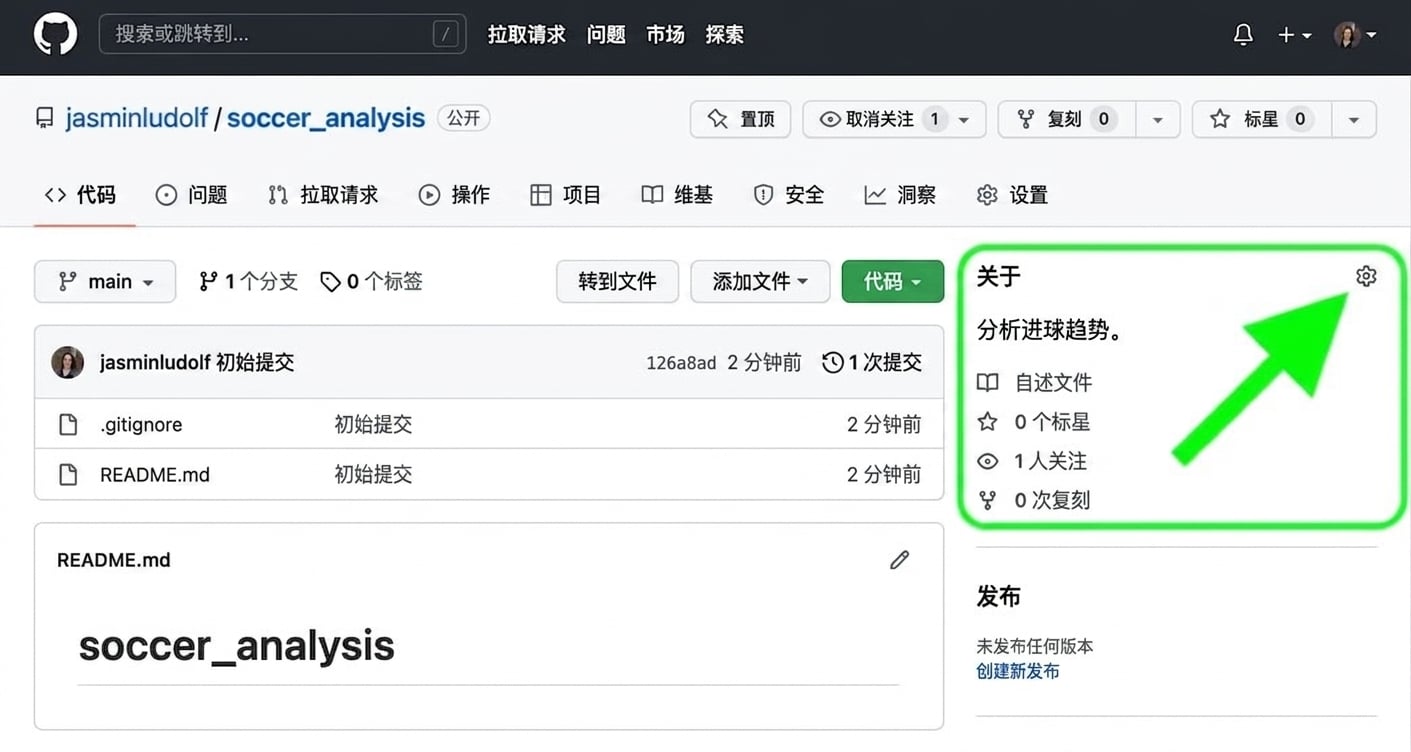The height and width of the screenshot is (752, 1411).
Task: View the 1 个分支 branches link
Action: point(248,282)
